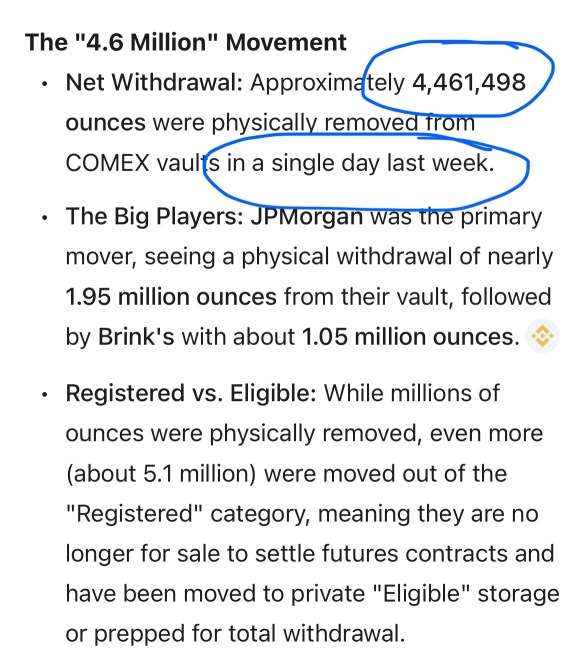Click the circled number 4,461,498
Screen dimensions: 585x670
(469, 82)
